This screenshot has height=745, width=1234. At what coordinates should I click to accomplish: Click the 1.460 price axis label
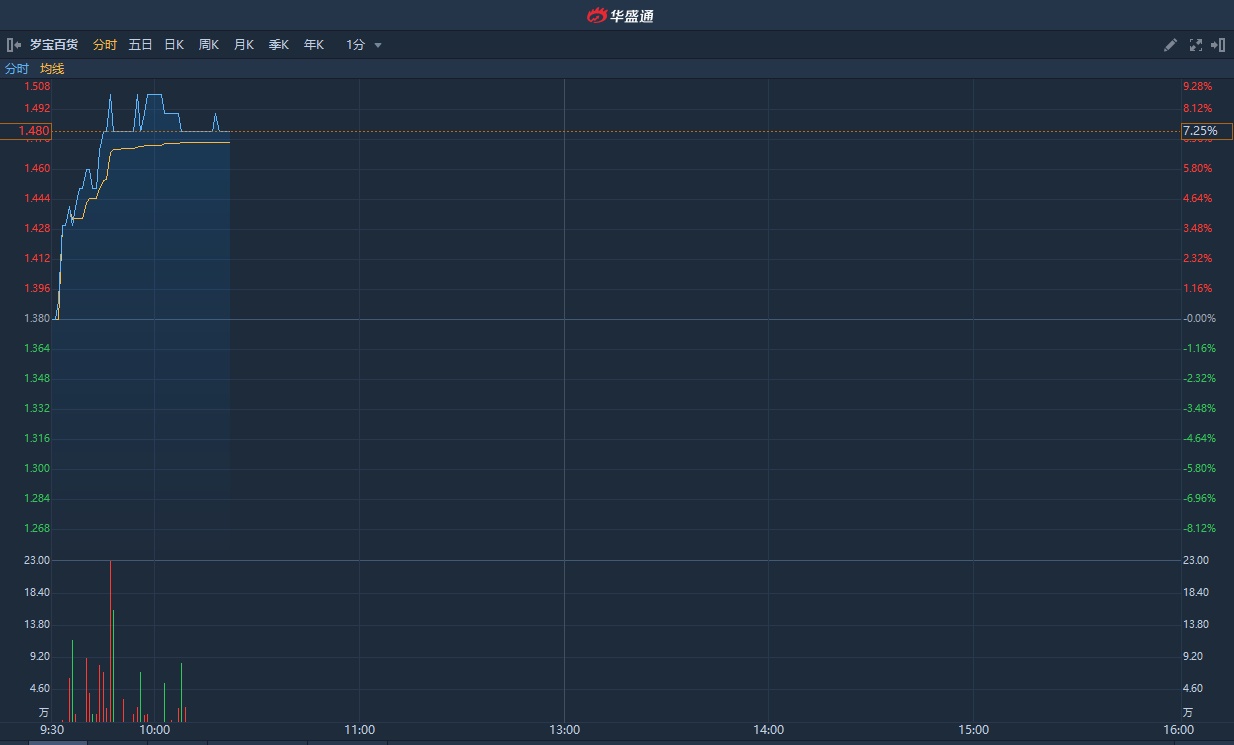pyautogui.click(x=37, y=168)
